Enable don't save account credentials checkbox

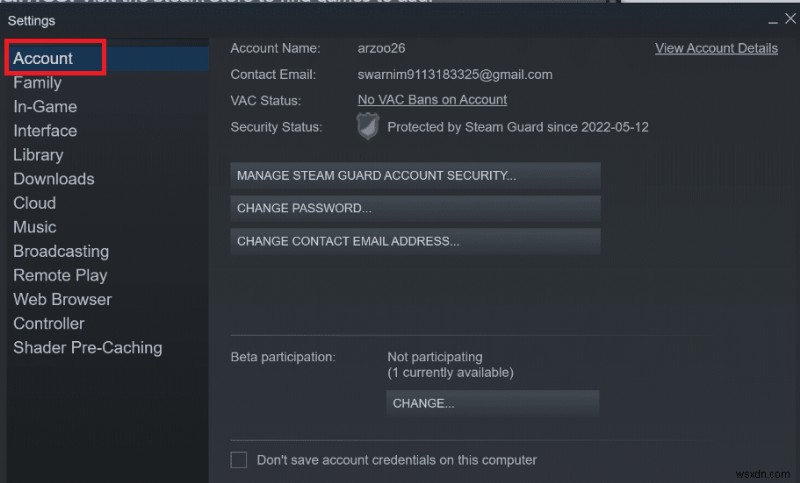pos(239,460)
